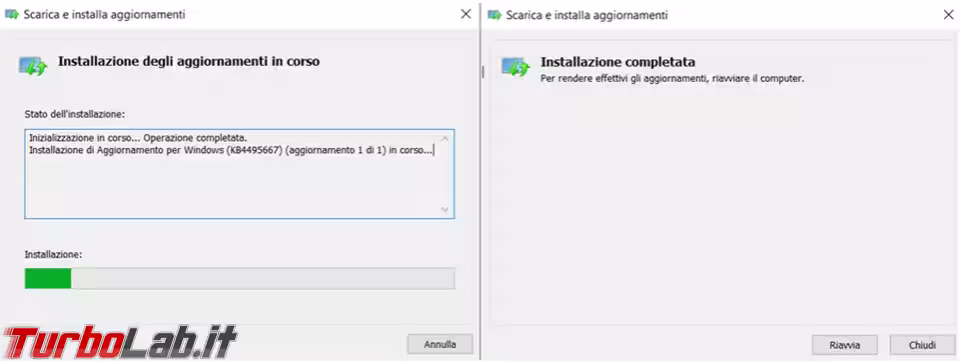The image size is (960, 362).
Task: Click the title bar icon of the right window
Action: [494, 15]
